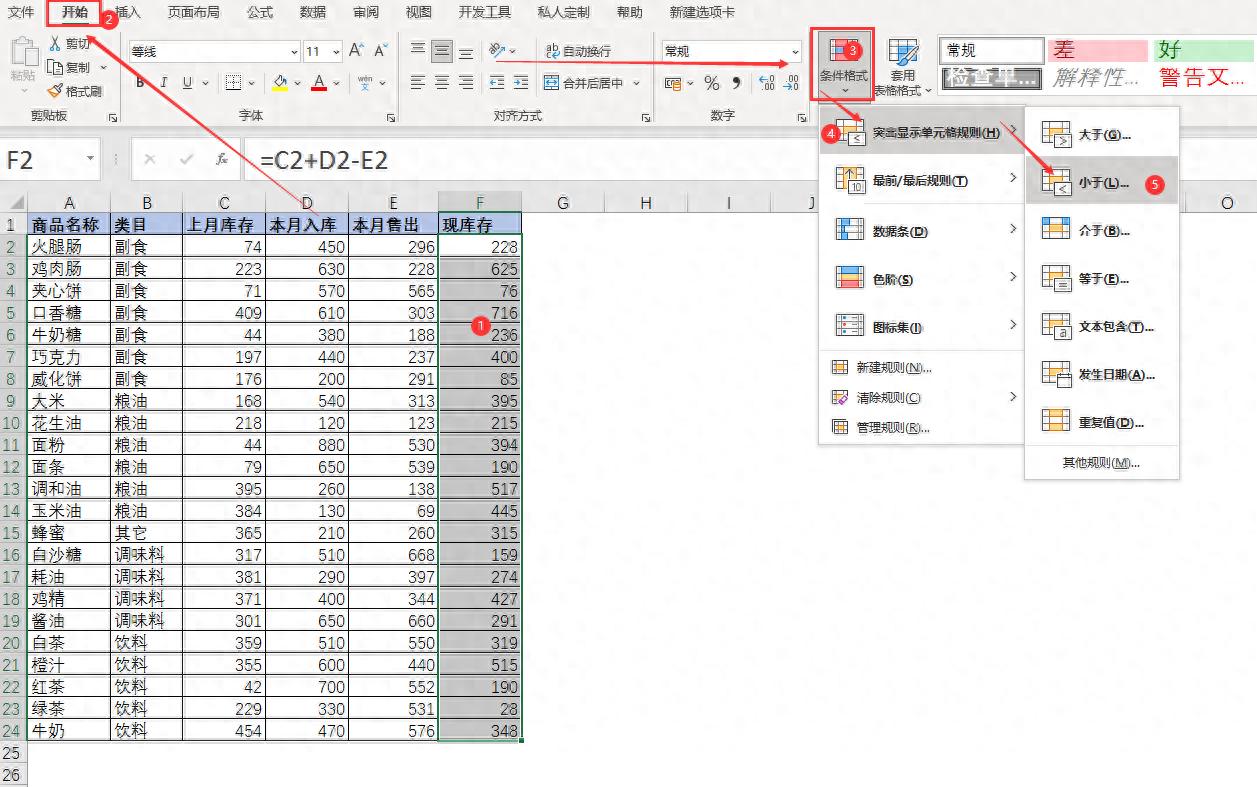Viewport: 1257px width, 787px height.
Task: Open the font size dropdown showing 11
Action: [337, 51]
